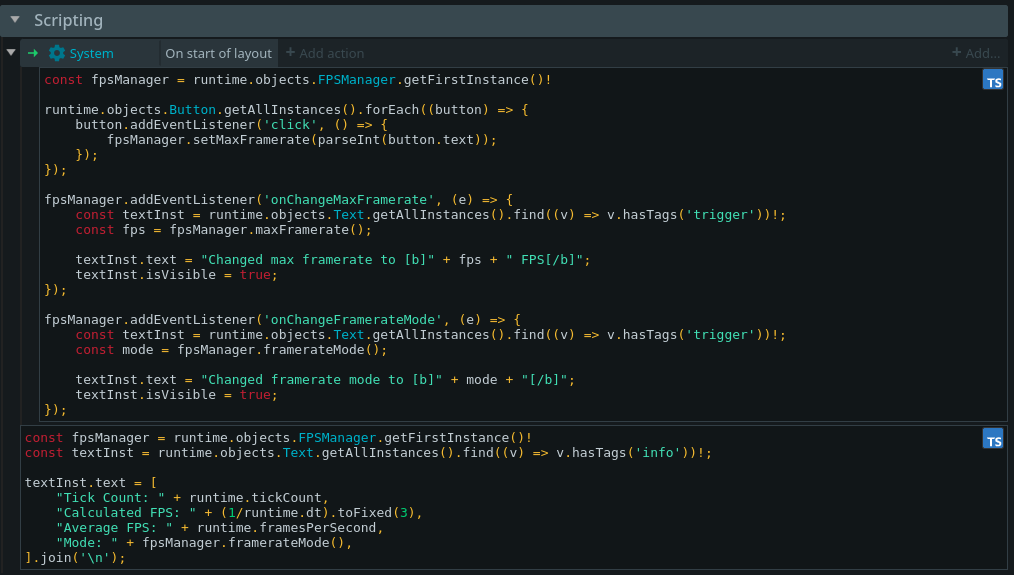Click the line 'const fpsManager' in first script
Image resolution: width=1014 pixels, height=575 pixels.
point(298,80)
